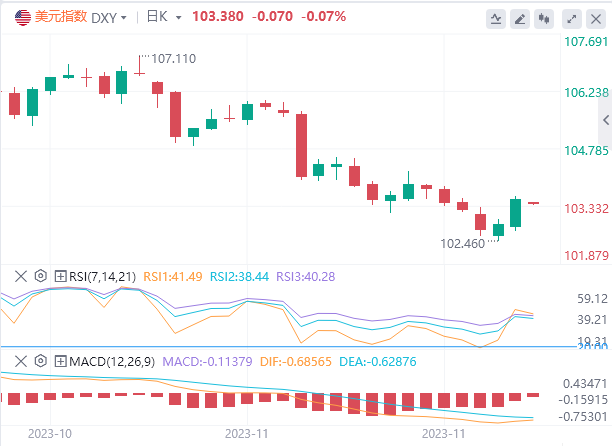Click the 2023-10 date axis label
Screen dimensions: 612x446
[50, 434]
